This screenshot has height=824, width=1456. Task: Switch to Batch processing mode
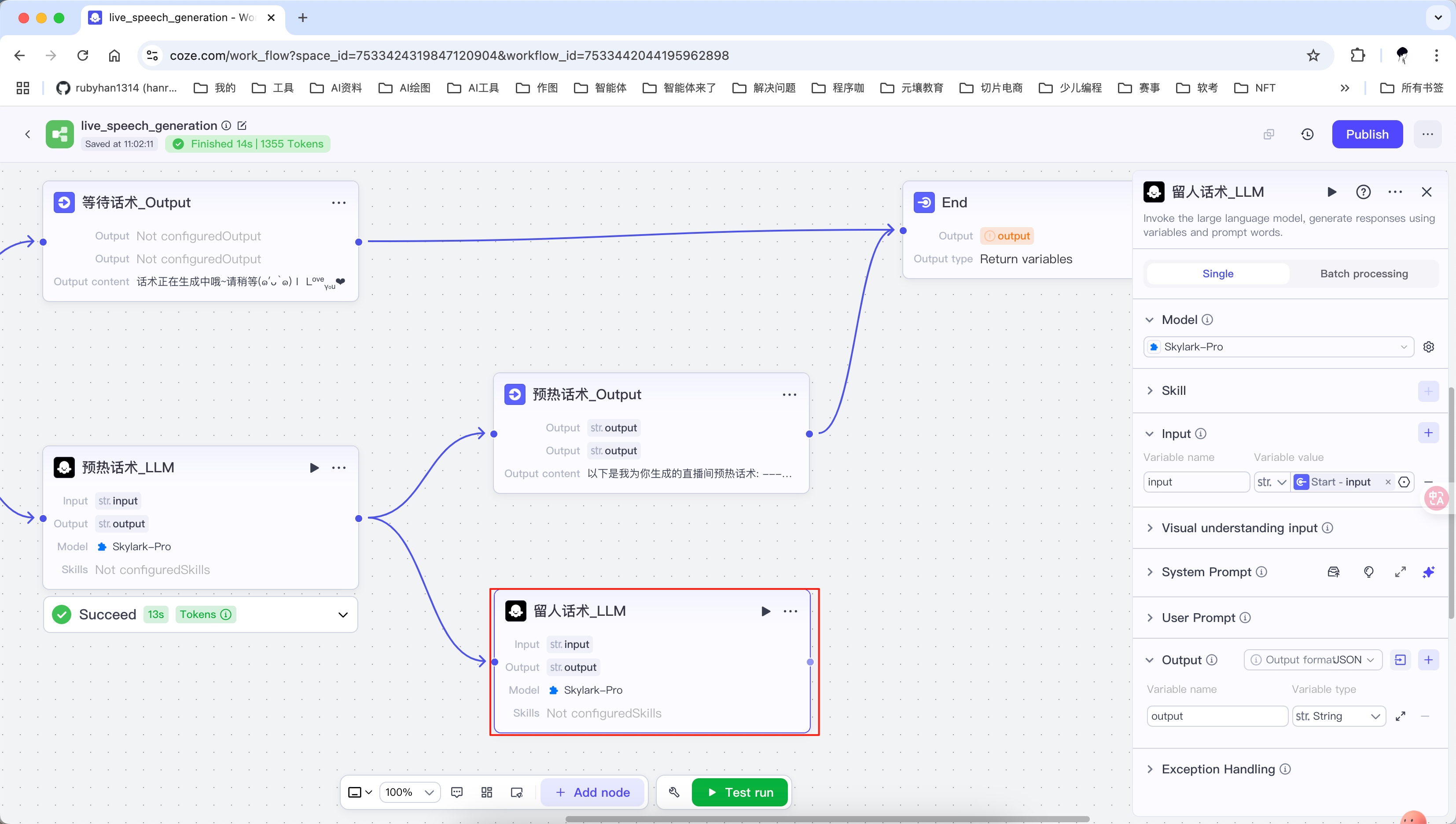tap(1364, 273)
